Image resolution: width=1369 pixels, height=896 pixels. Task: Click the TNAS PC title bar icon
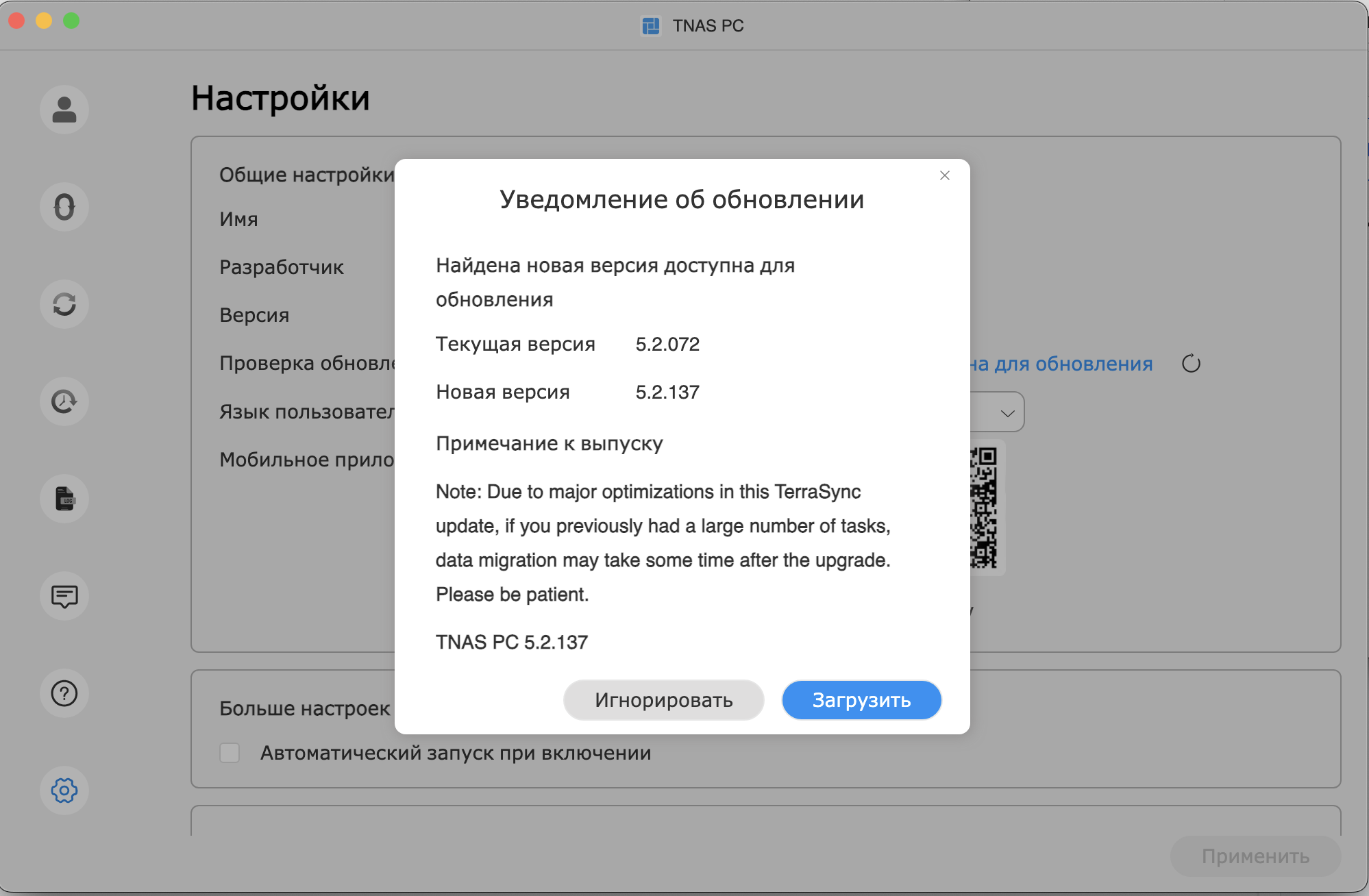[x=650, y=26]
